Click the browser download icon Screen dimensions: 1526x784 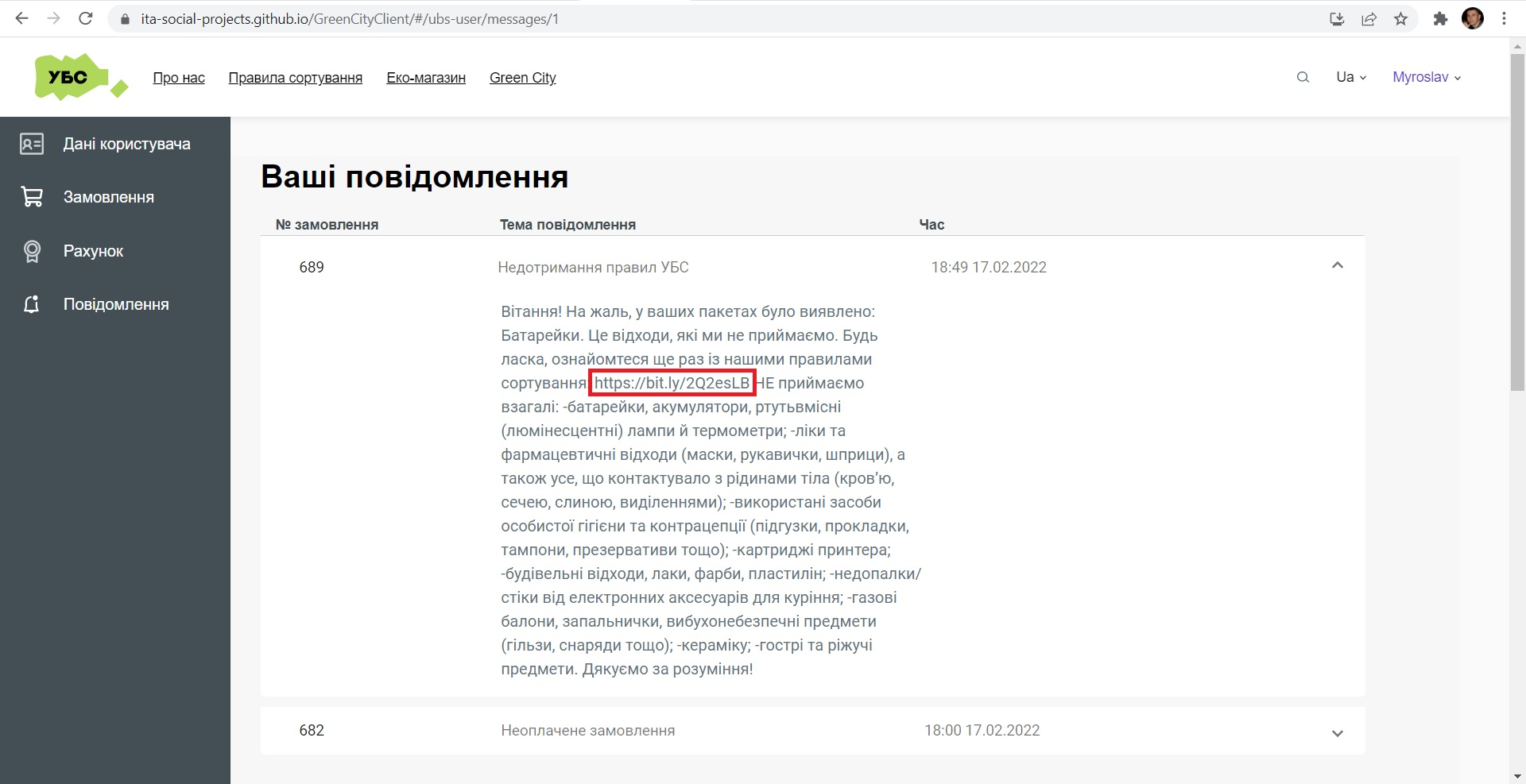[1337, 18]
